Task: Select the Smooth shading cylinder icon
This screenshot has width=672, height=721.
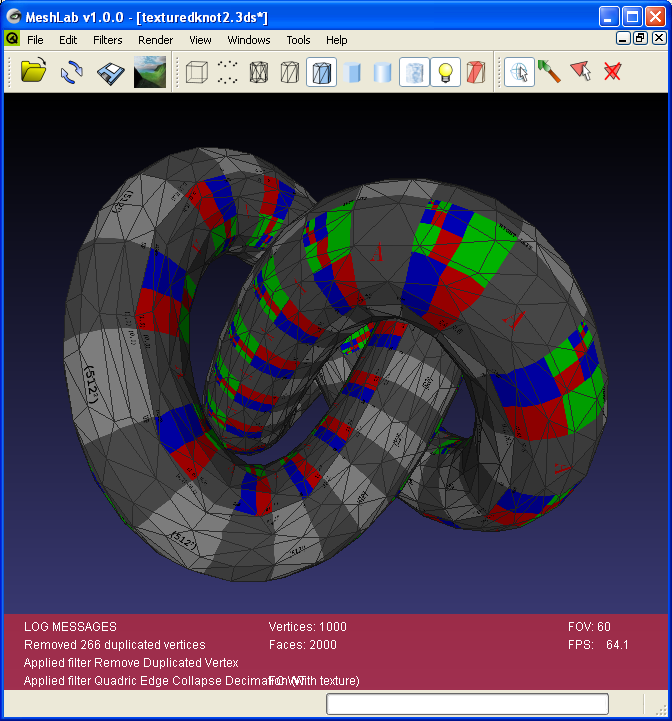Action: 382,72
